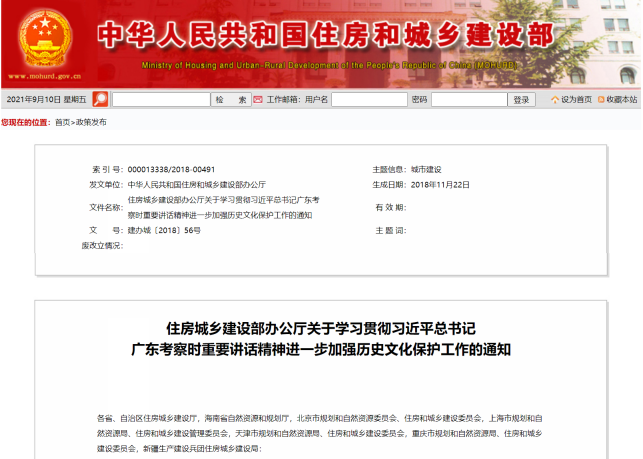Screen dimensions: 643x459
Task: Click the bold notice headline in article
Action: tap(321, 339)
